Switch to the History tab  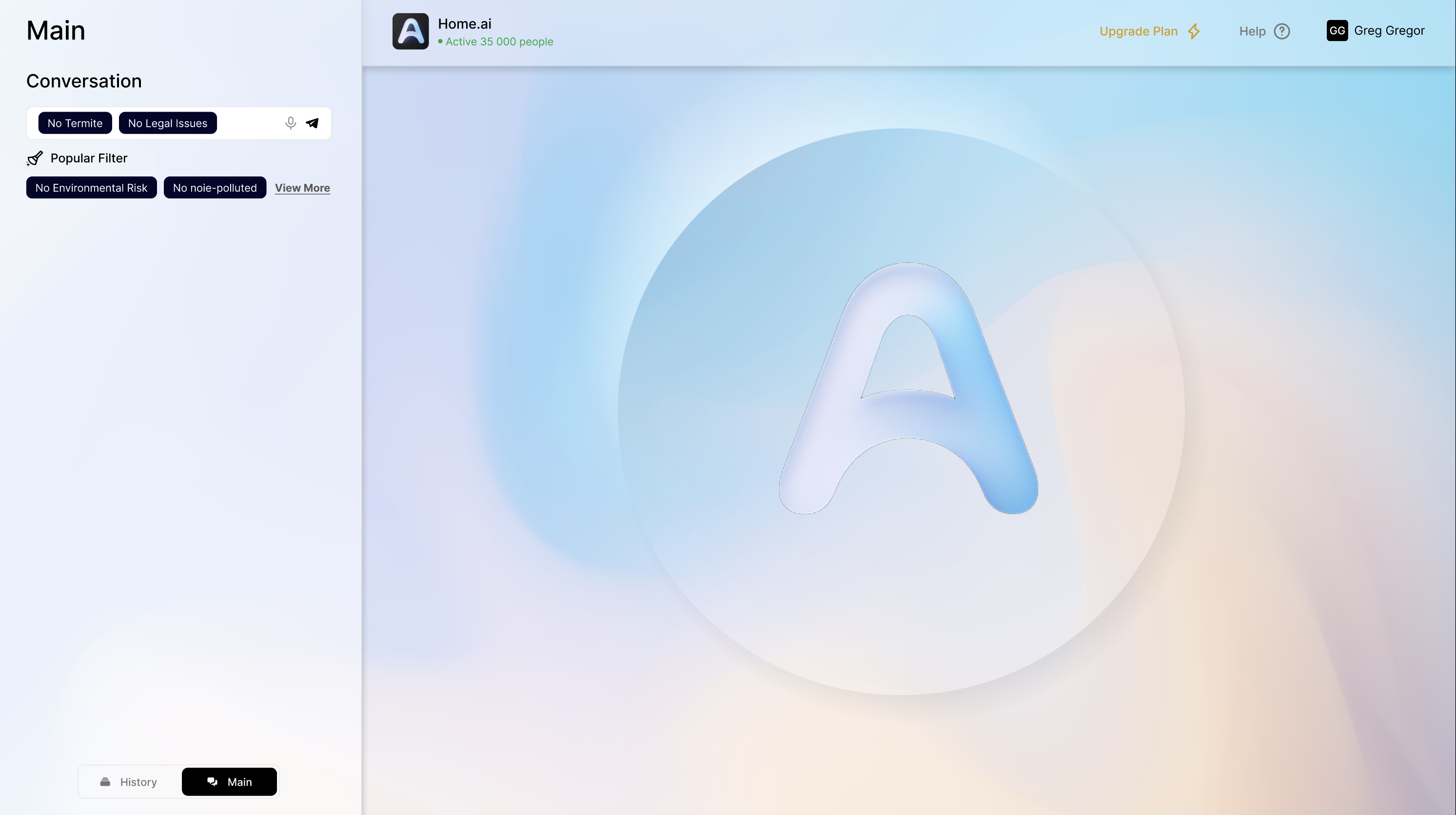(x=138, y=782)
